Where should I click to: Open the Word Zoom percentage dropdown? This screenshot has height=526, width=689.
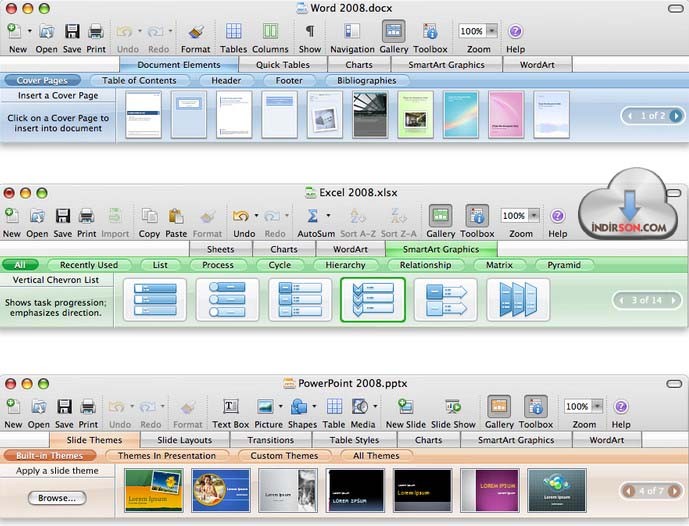(492, 31)
